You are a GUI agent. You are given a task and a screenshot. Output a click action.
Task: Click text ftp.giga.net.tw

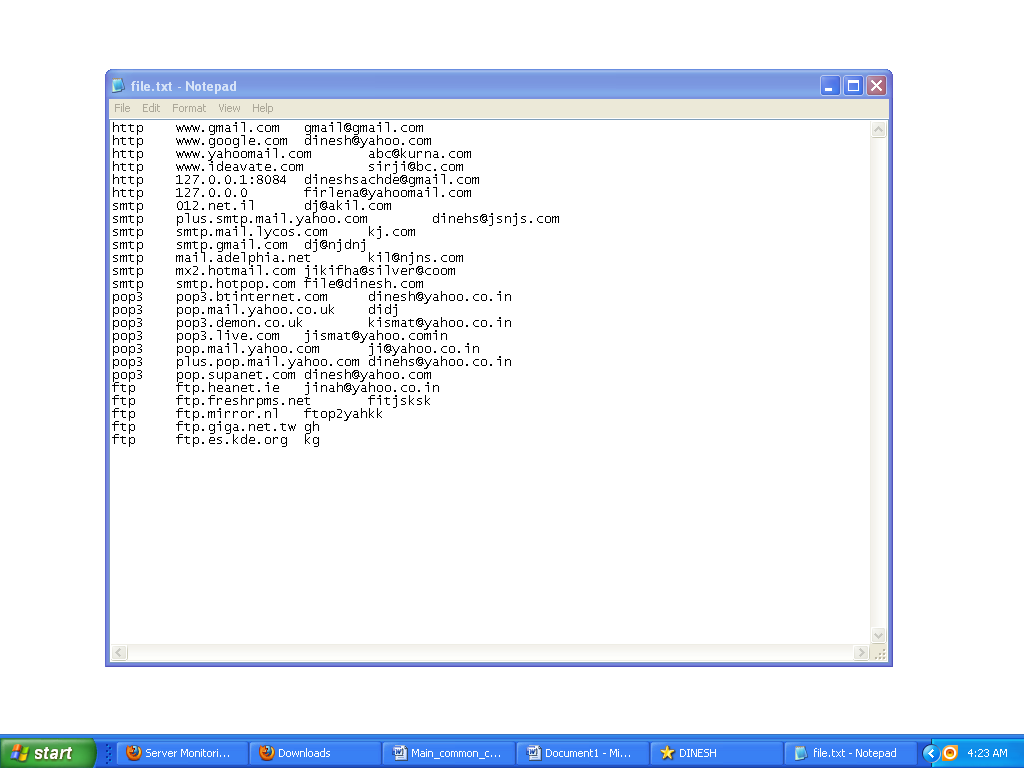tap(236, 427)
